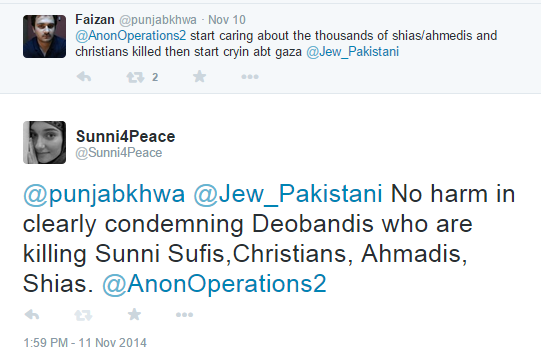The height and width of the screenshot is (360, 541).
Task: Open @AnonOperations2 mention in Faizan's tweet
Action: click(131, 36)
